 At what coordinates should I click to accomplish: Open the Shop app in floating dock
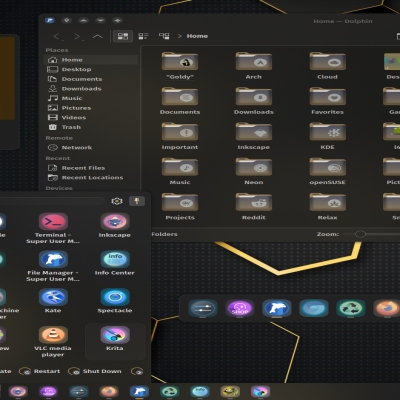tap(240, 308)
